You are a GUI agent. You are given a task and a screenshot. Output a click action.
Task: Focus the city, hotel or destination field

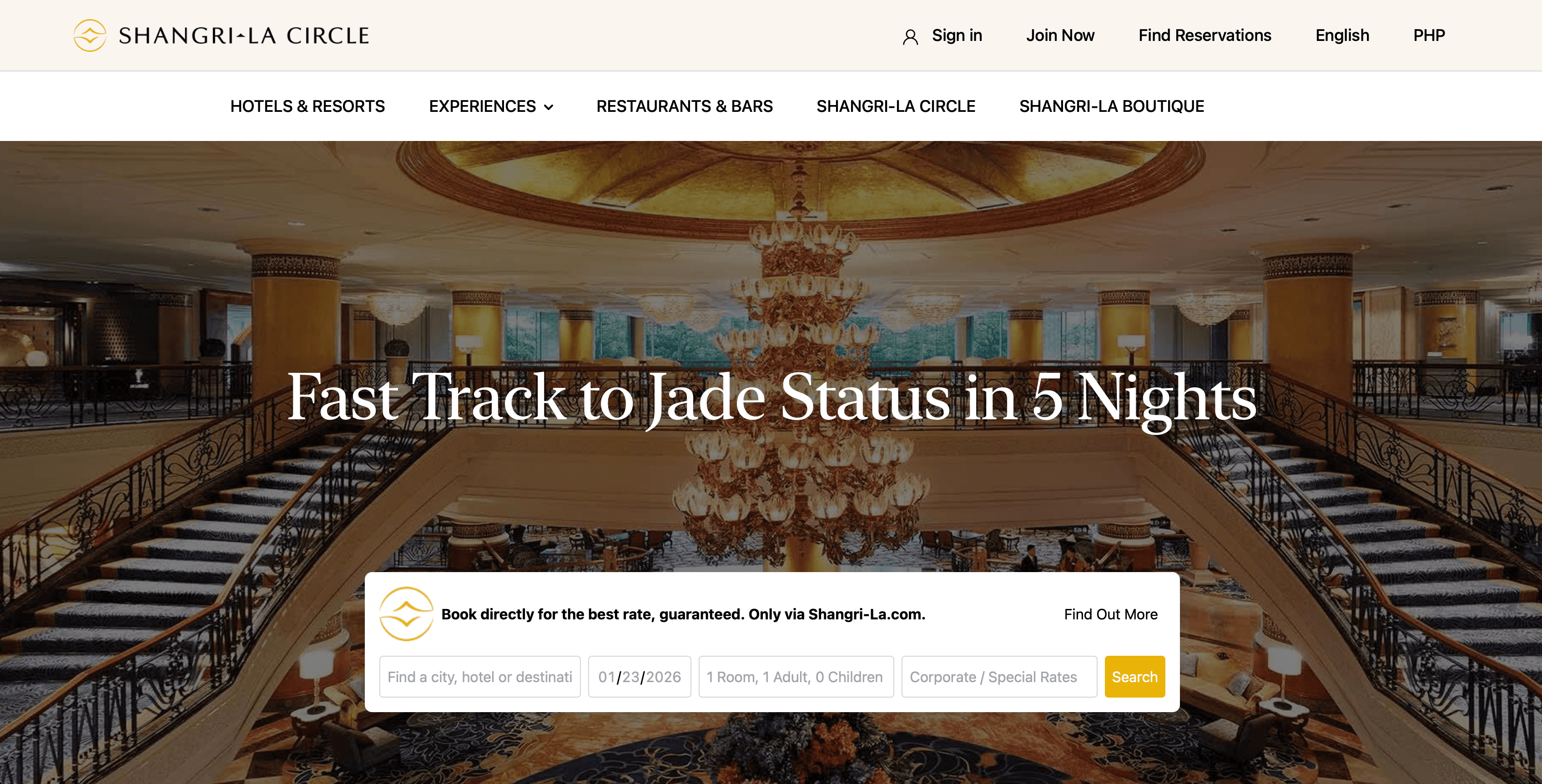479,676
